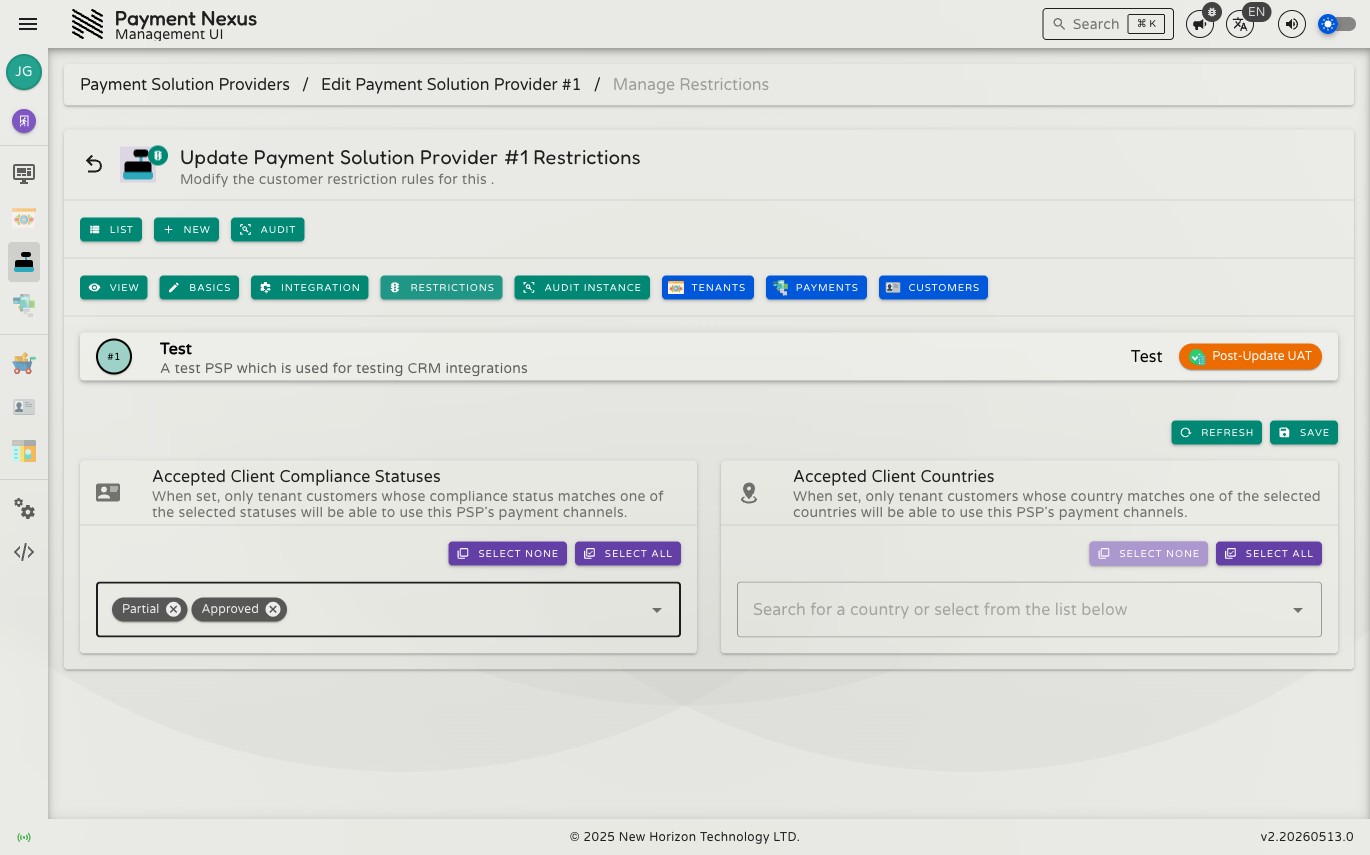Open the tenants sidebar icon
The image size is (1370, 855).
(x=24, y=218)
